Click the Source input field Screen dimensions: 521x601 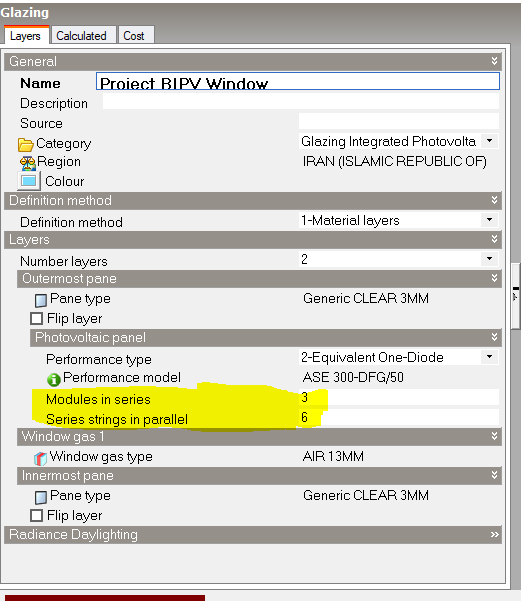click(399, 122)
